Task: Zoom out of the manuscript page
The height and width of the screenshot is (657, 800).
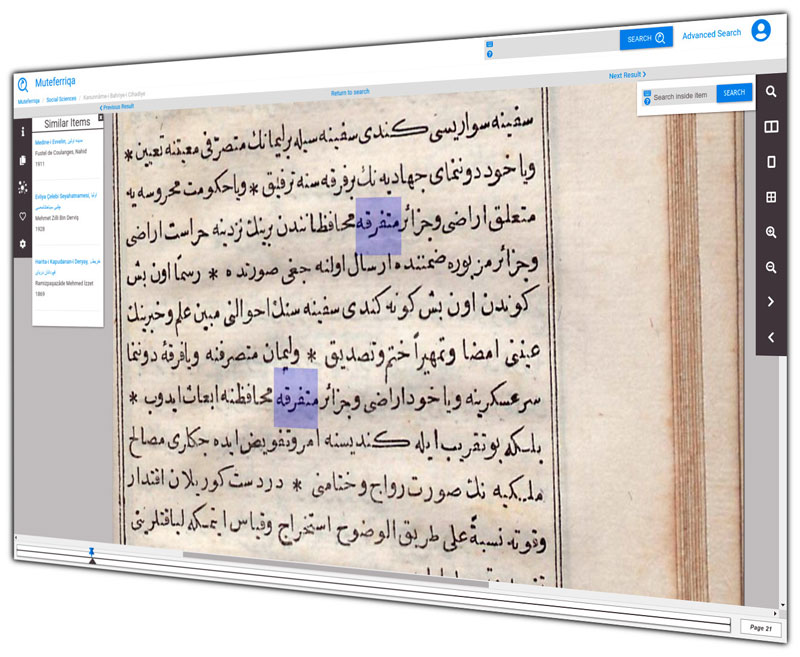Action: coord(771,267)
